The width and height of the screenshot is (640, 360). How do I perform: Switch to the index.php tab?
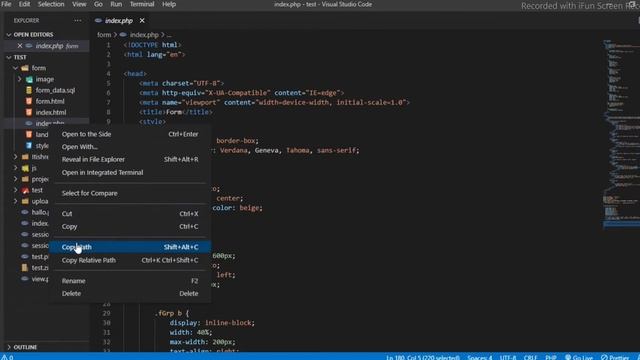click(119, 20)
